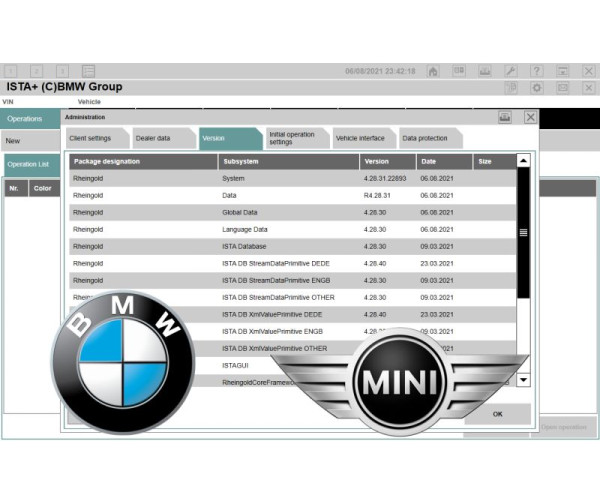
Task: Switch to Client settings tab
Action: tap(92, 138)
